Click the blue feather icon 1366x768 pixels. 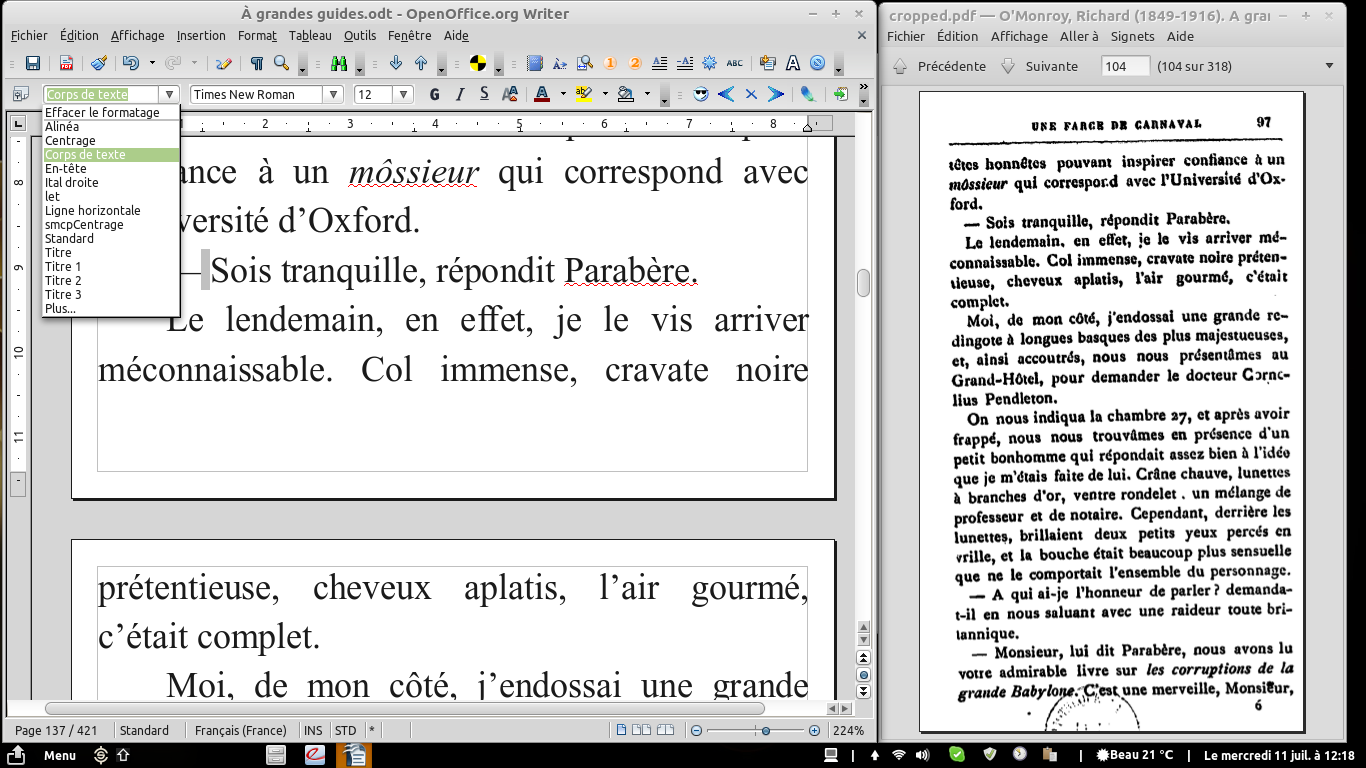808,94
